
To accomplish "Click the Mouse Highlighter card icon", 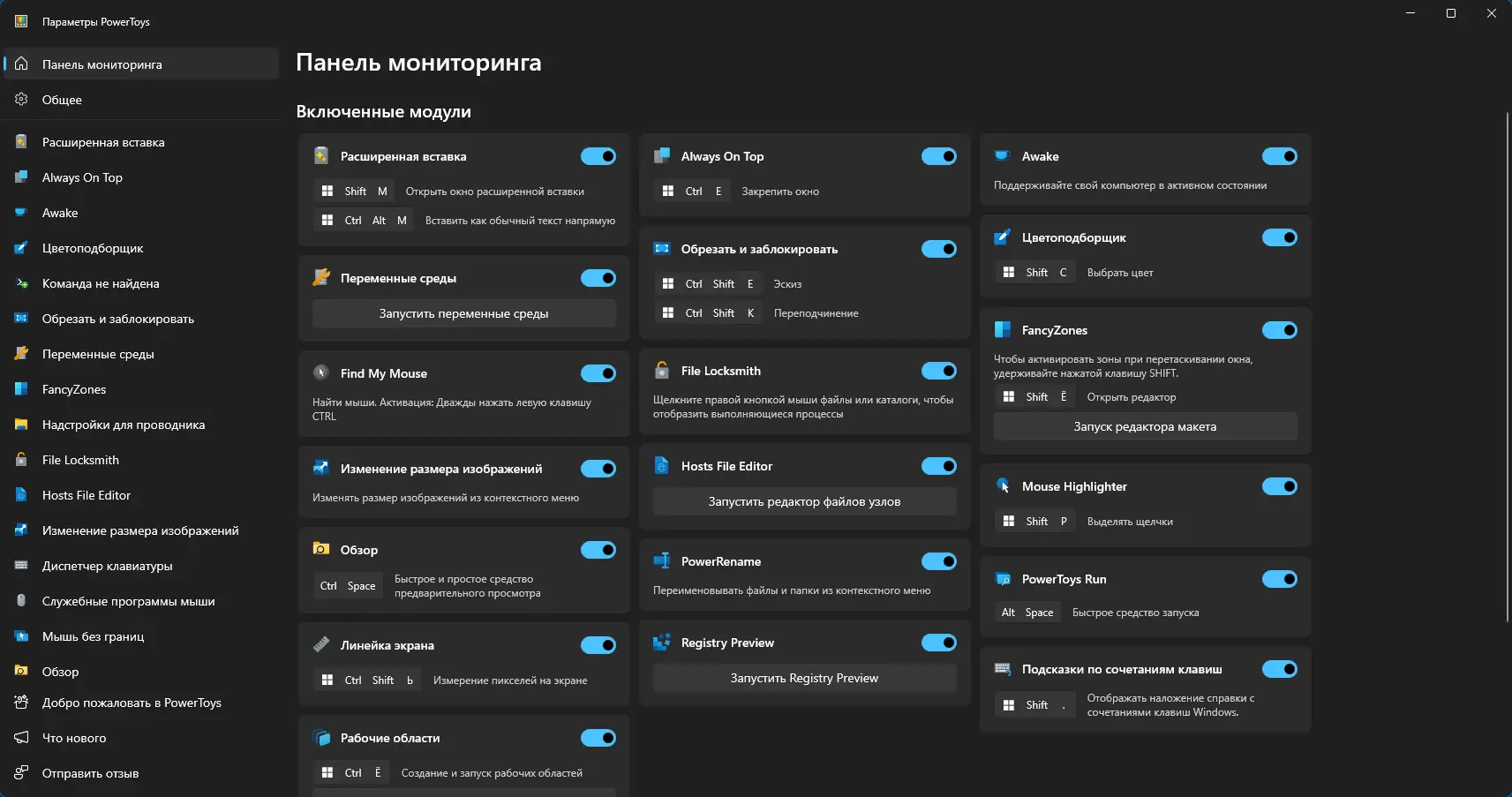I will click(x=1003, y=486).
